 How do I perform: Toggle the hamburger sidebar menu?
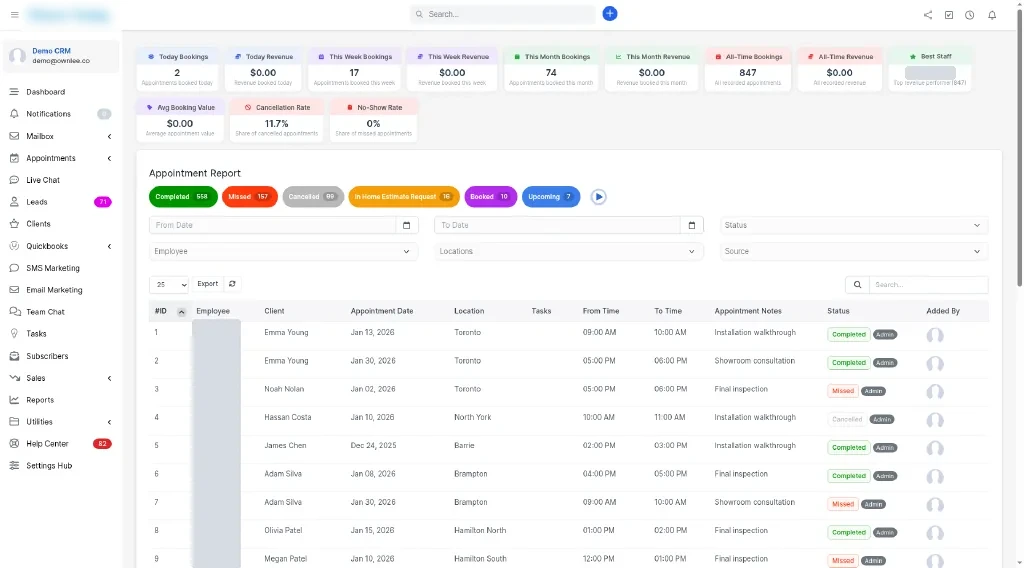[x=14, y=14]
